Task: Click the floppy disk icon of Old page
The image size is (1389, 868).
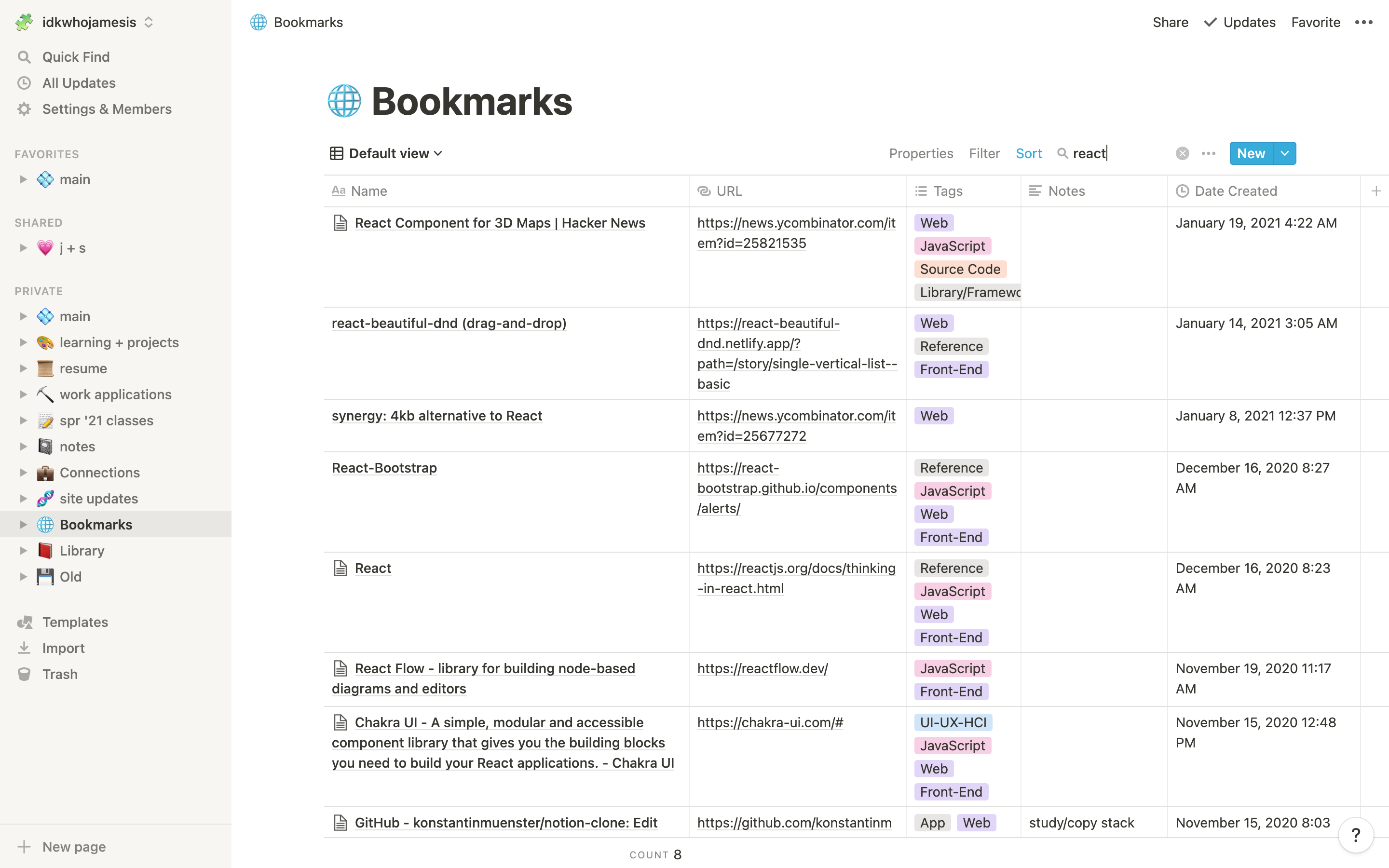Action: click(45, 576)
